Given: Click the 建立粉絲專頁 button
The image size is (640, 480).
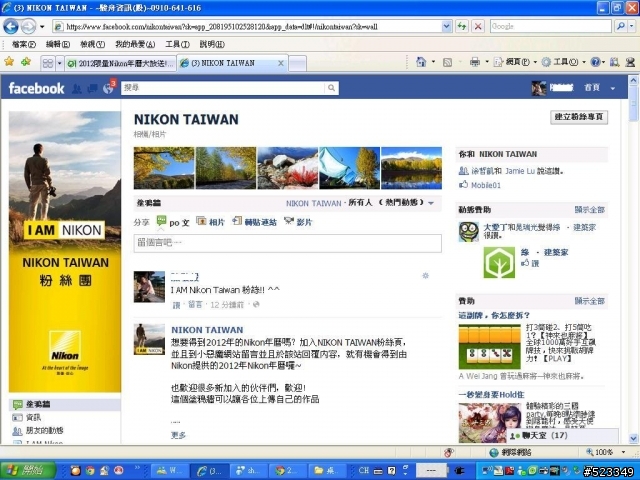Looking at the screenshot, I should pyautogui.click(x=579, y=117).
